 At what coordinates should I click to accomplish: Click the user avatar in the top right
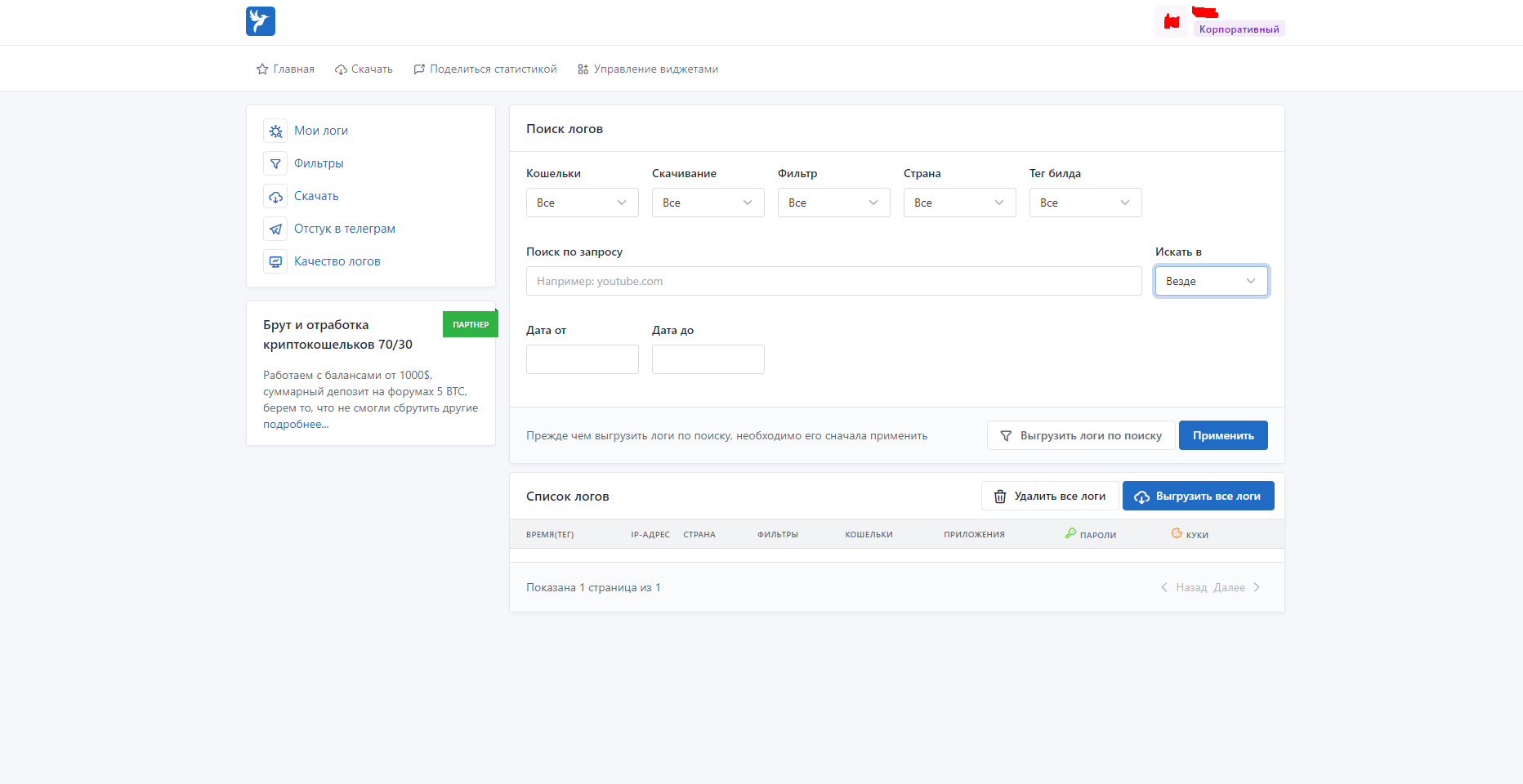1171,21
